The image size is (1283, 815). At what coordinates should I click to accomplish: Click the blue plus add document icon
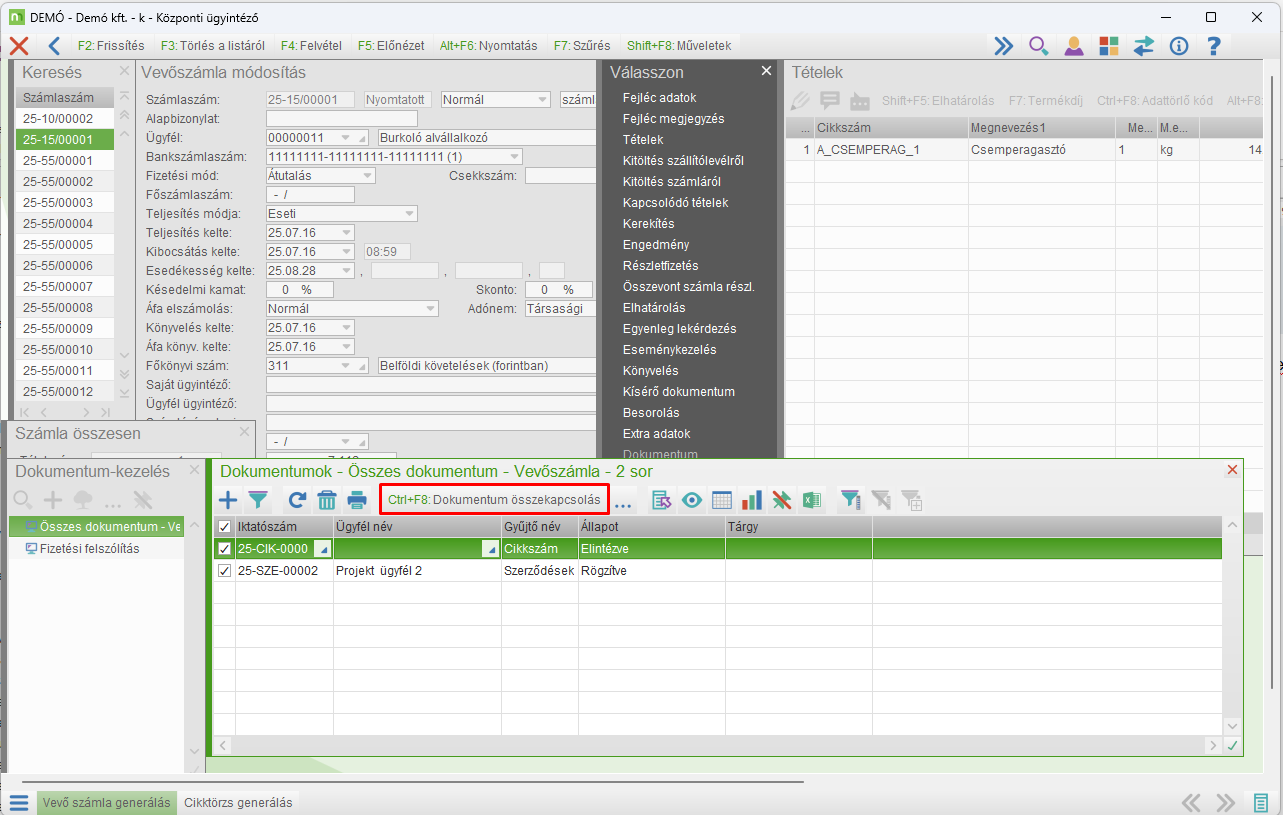click(228, 500)
